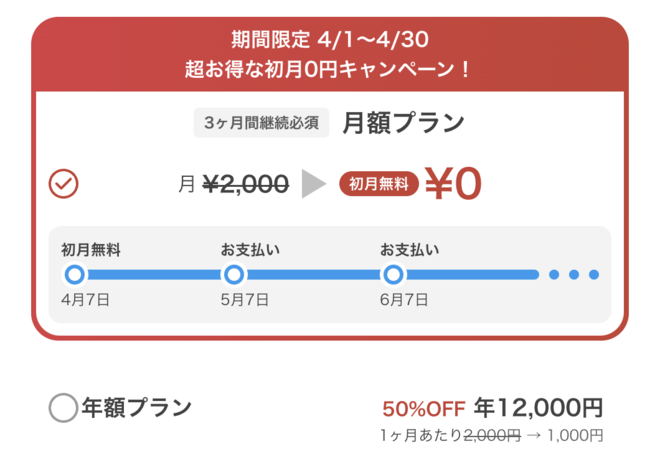Image resolution: width=650 pixels, height=472 pixels.
Task: Select the 年額プラン radio button
Action: (x=62, y=407)
